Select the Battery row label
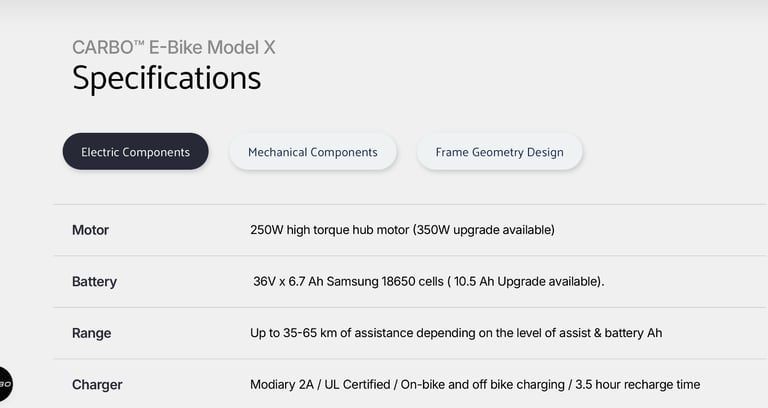 click(x=95, y=282)
